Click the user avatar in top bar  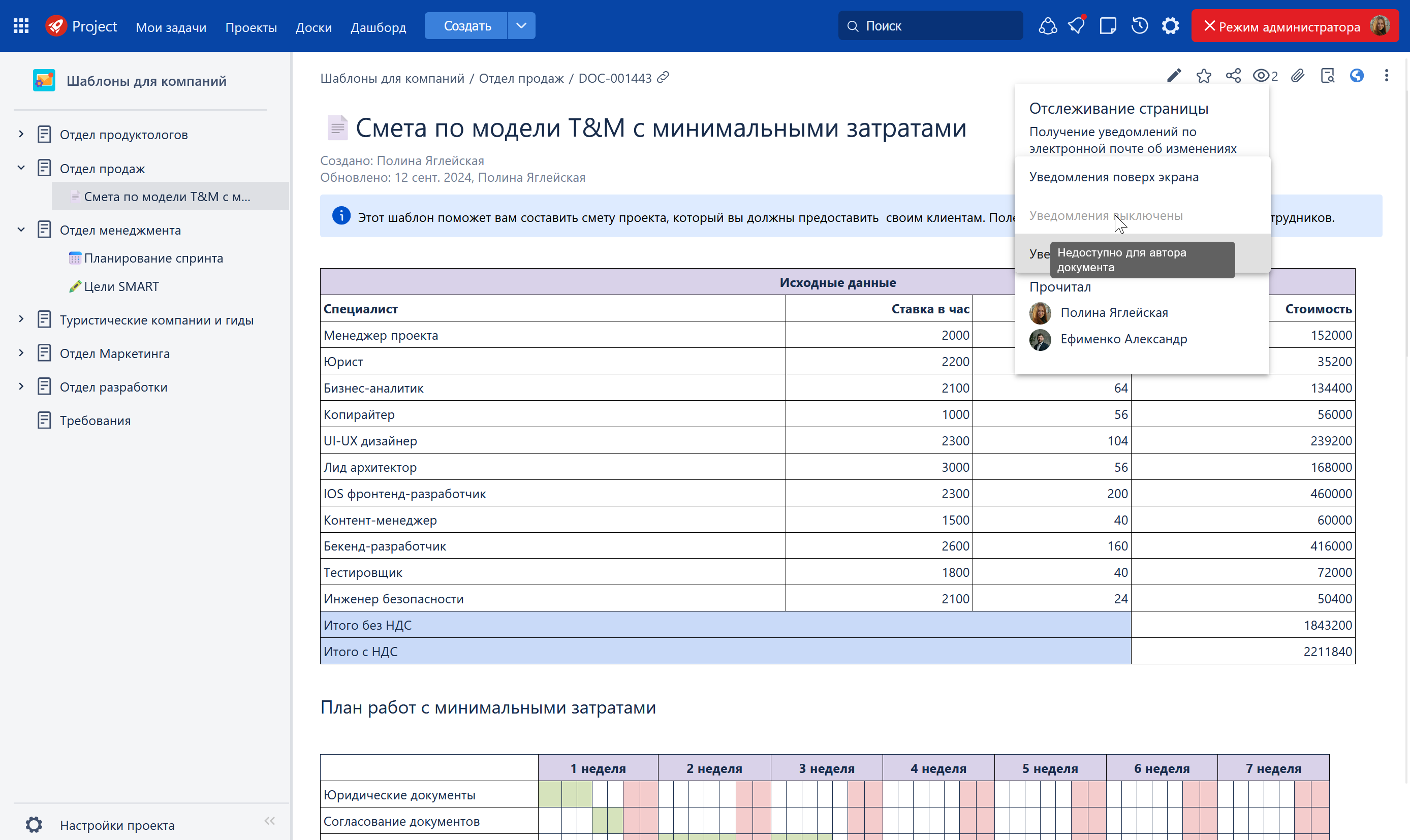point(1380,26)
